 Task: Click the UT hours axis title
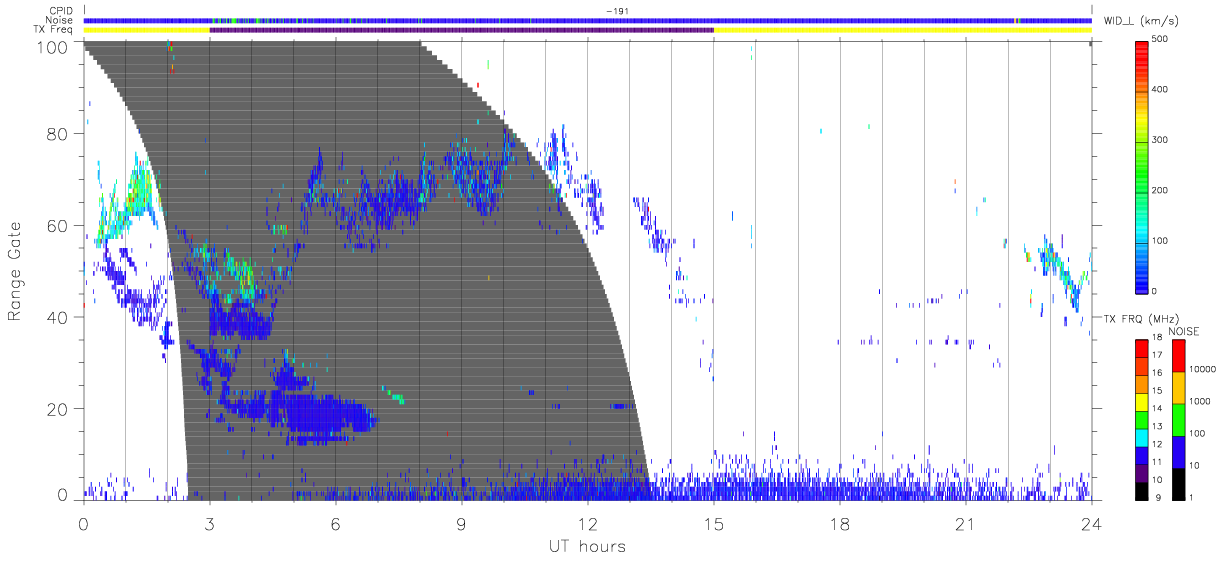586,547
